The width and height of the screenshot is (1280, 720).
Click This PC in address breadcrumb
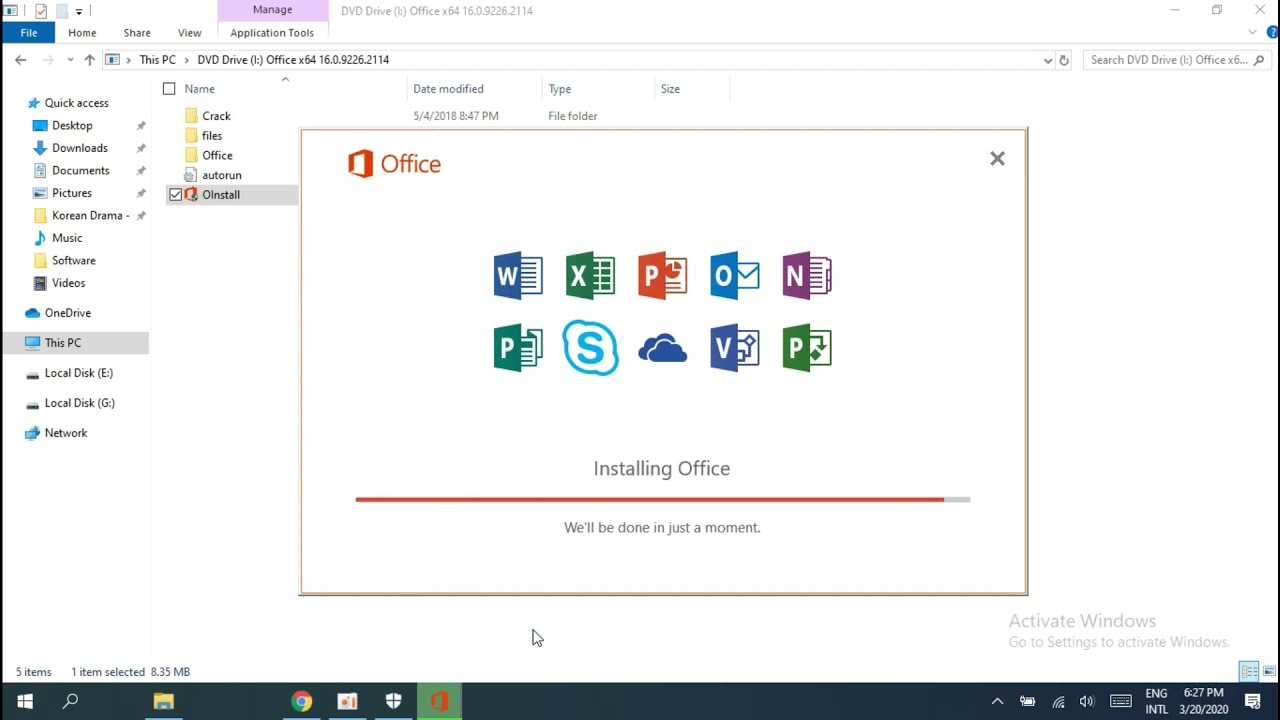click(x=157, y=60)
